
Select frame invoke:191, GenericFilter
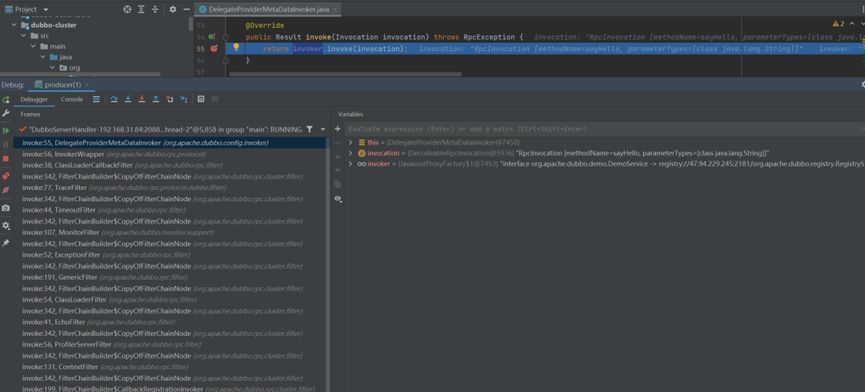pyautogui.click(x=169, y=277)
